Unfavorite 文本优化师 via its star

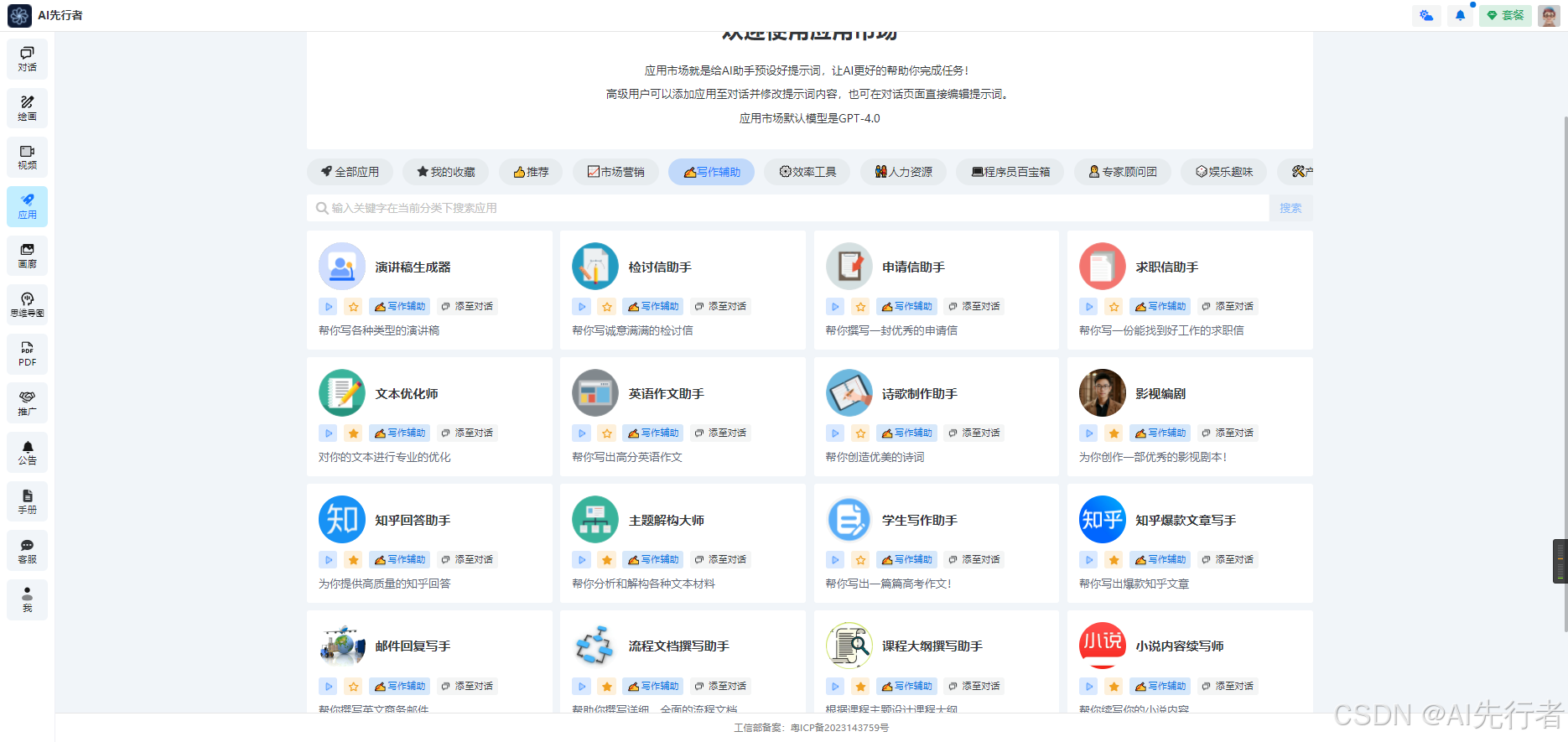coord(354,433)
